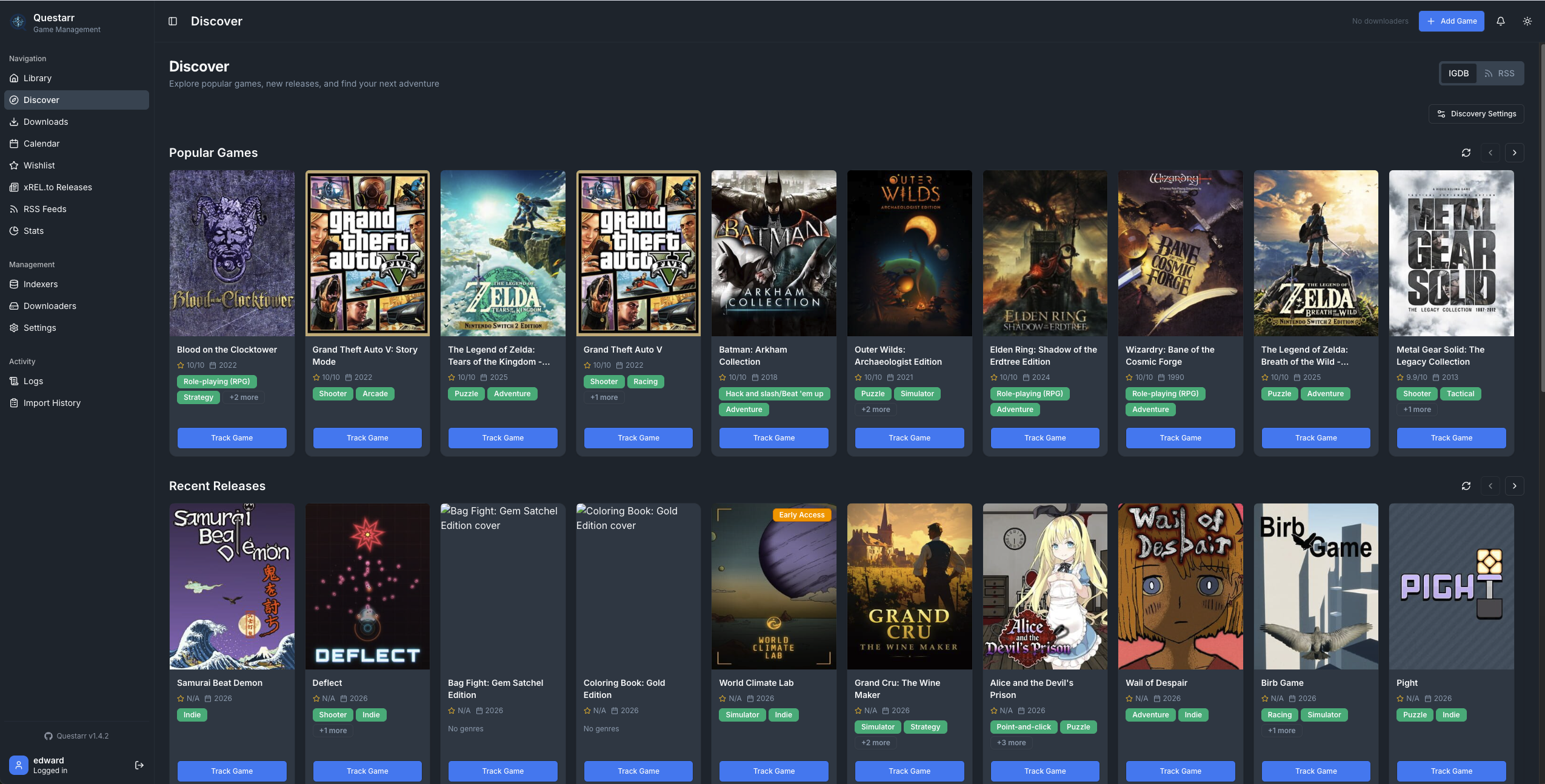Image resolution: width=1545 pixels, height=784 pixels.
Task: Track Samurai Beat Demon
Action: click(x=232, y=771)
